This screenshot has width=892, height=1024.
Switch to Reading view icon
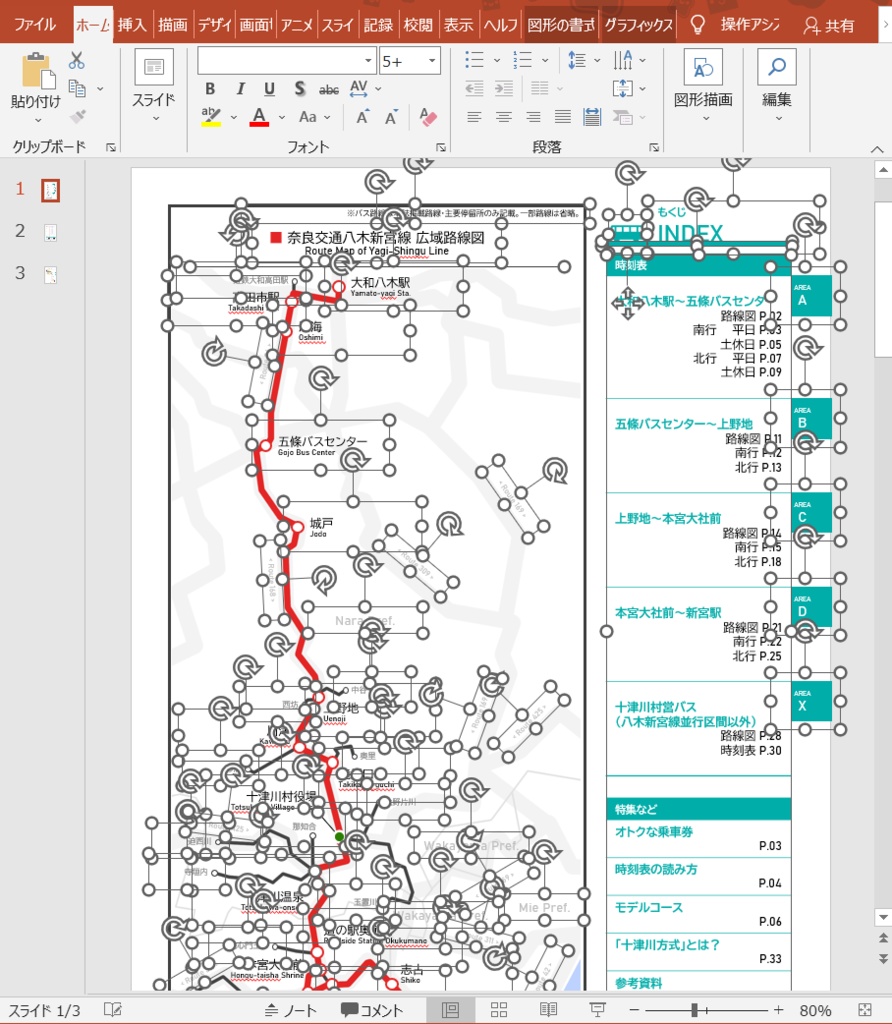pyautogui.click(x=548, y=1010)
